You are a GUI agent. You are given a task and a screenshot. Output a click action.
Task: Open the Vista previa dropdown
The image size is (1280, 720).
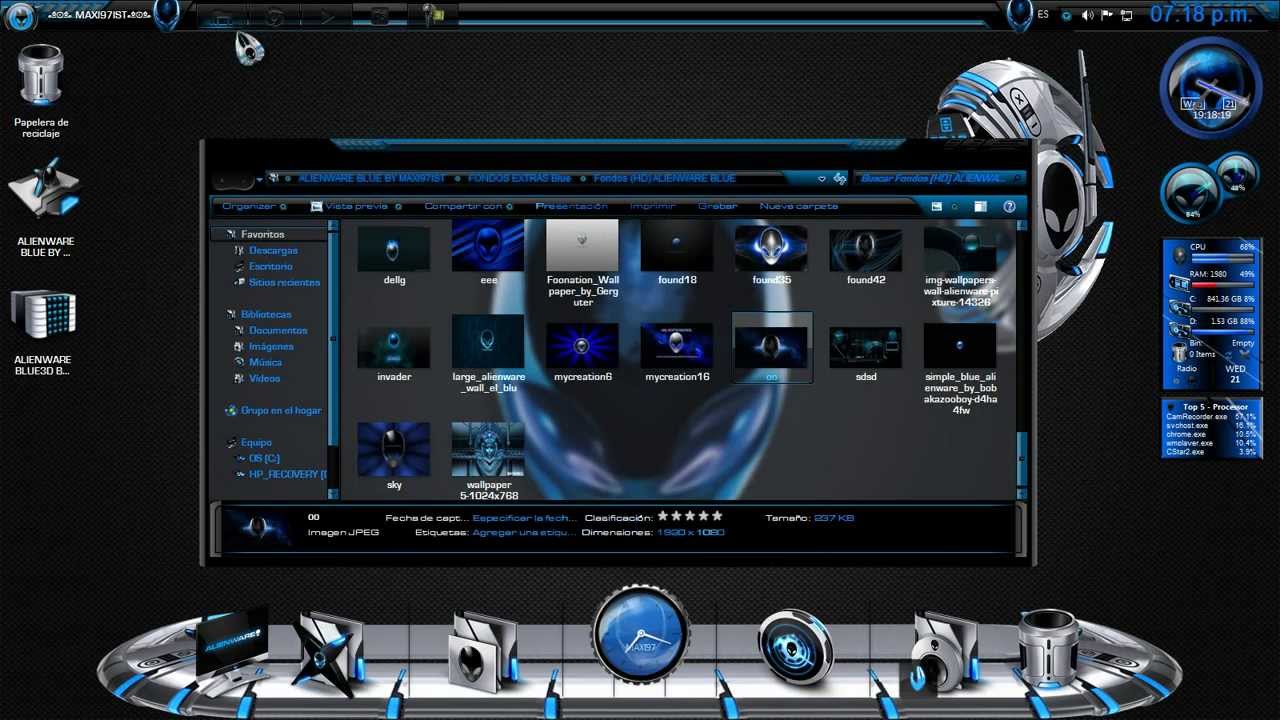pyautogui.click(x=356, y=207)
